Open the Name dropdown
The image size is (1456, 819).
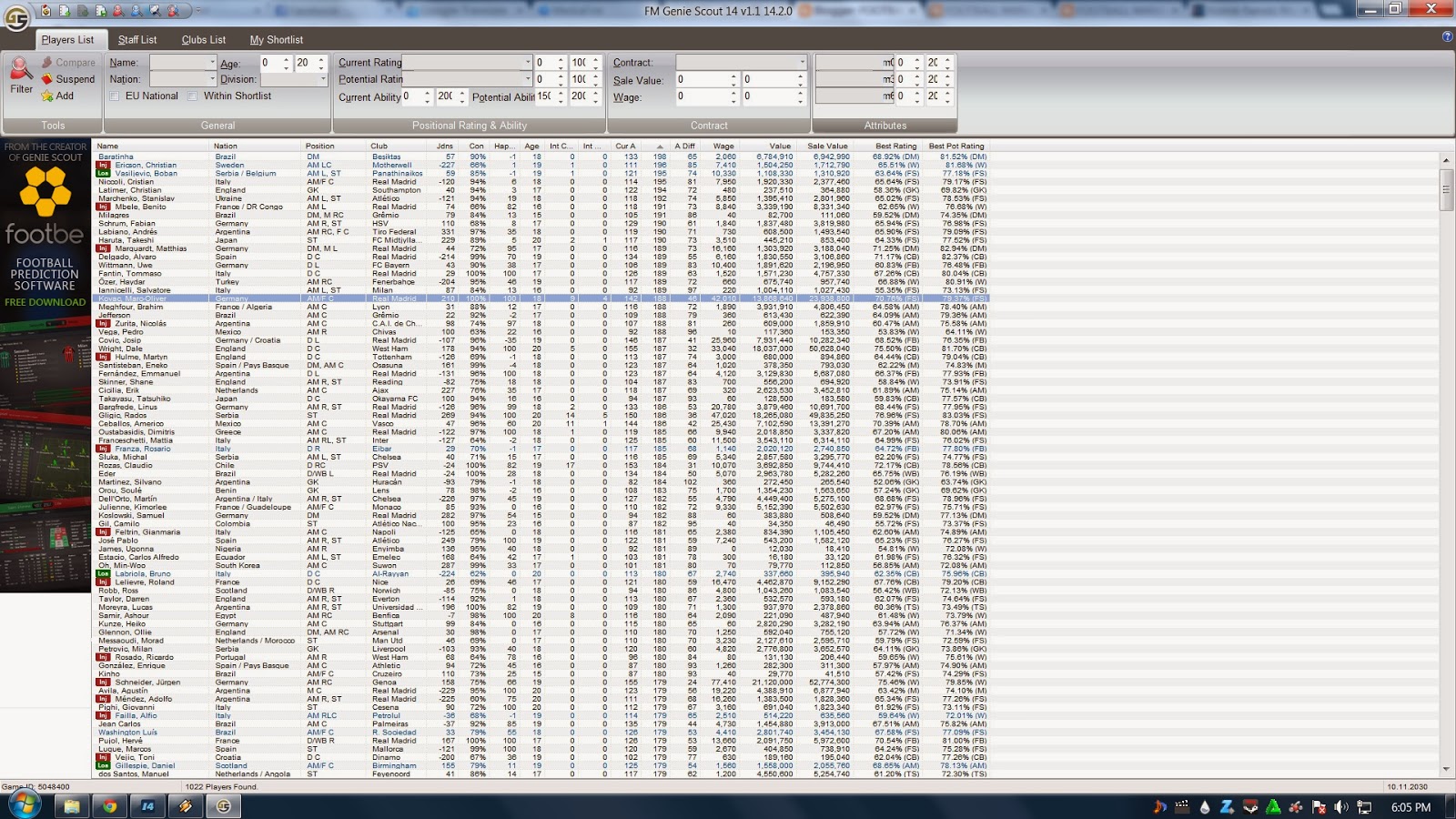(212, 63)
